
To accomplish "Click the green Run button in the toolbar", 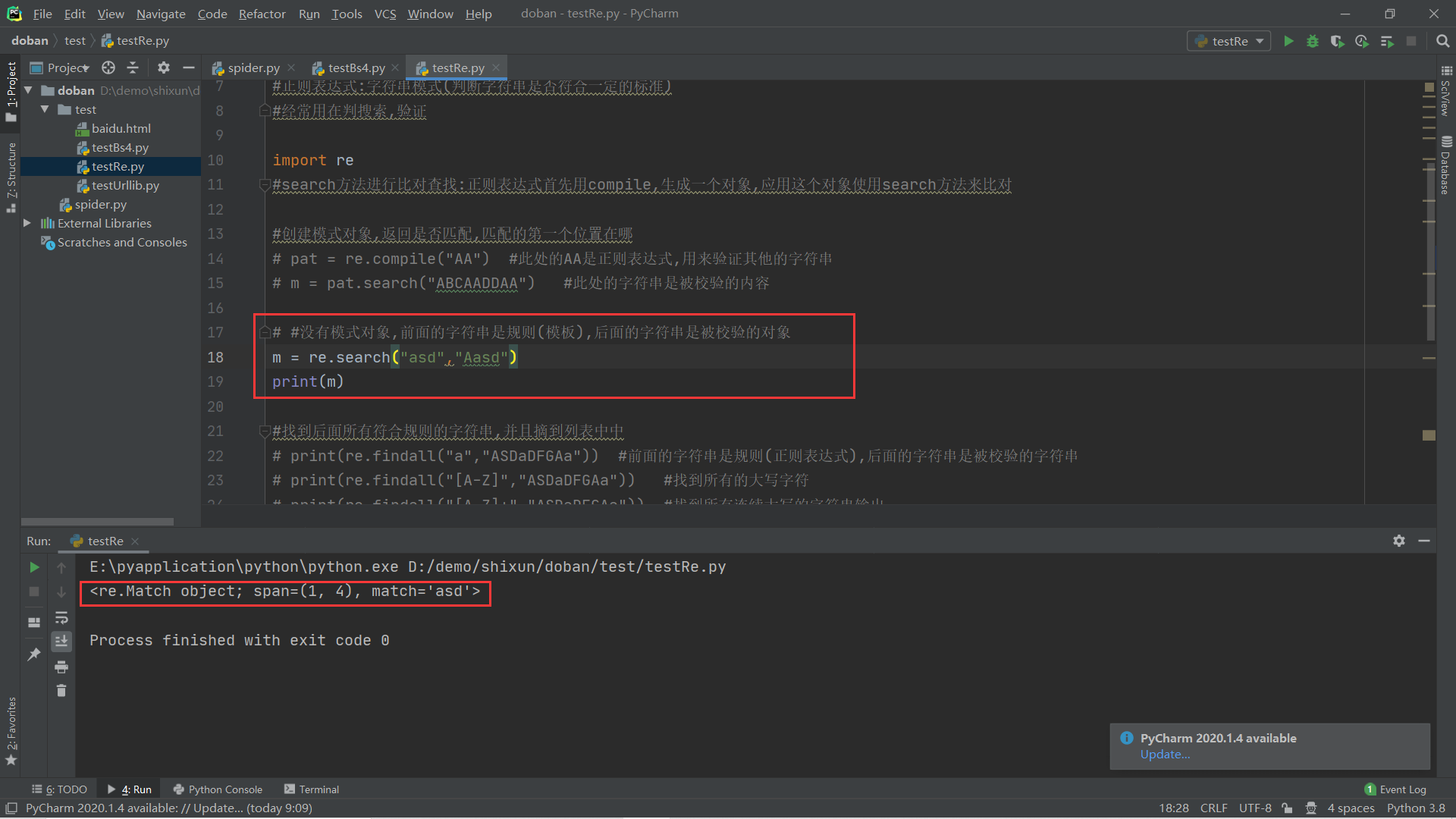I will coord(1288,42).
